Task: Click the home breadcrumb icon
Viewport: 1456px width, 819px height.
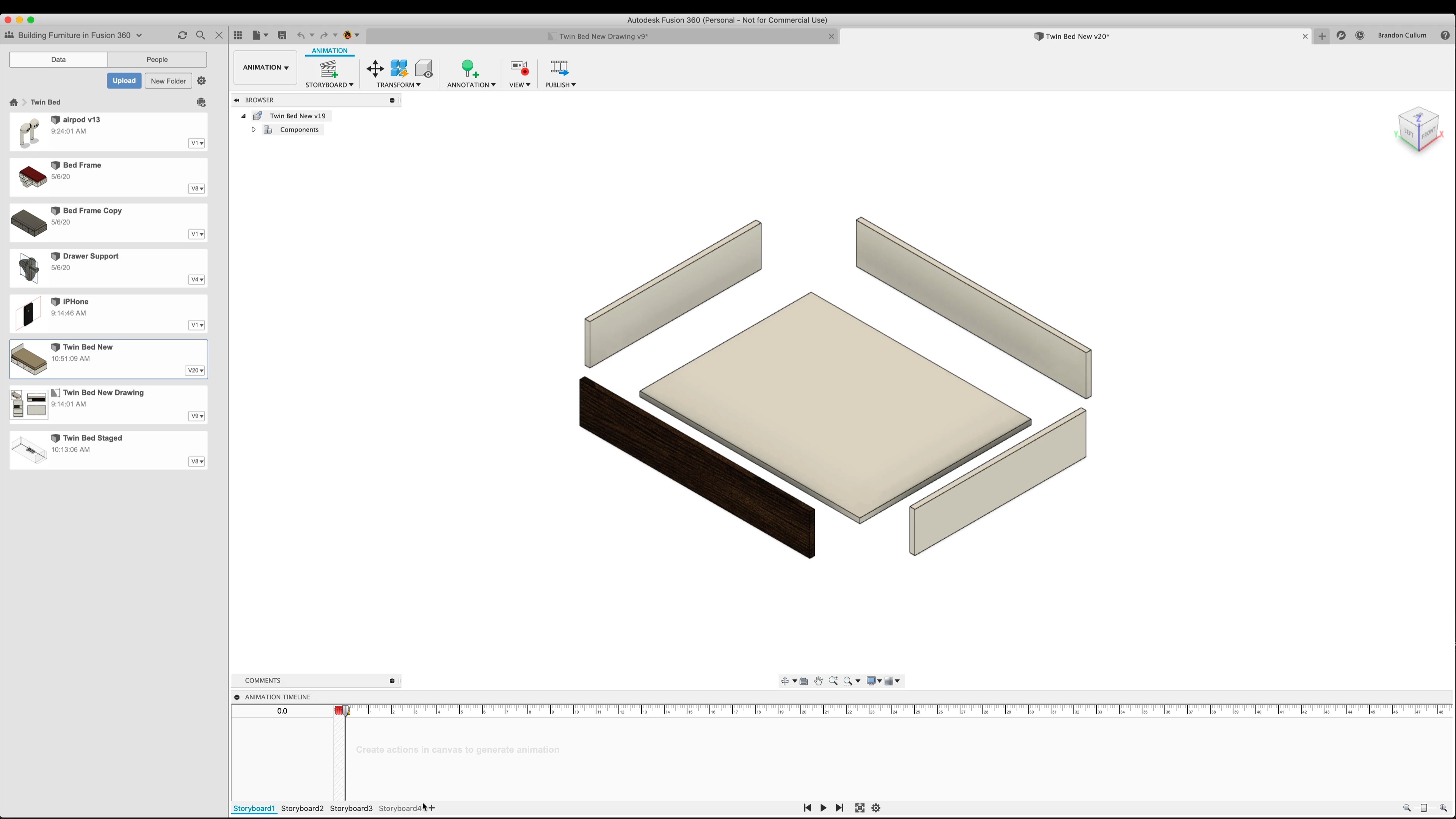Action: pos(14,102)
